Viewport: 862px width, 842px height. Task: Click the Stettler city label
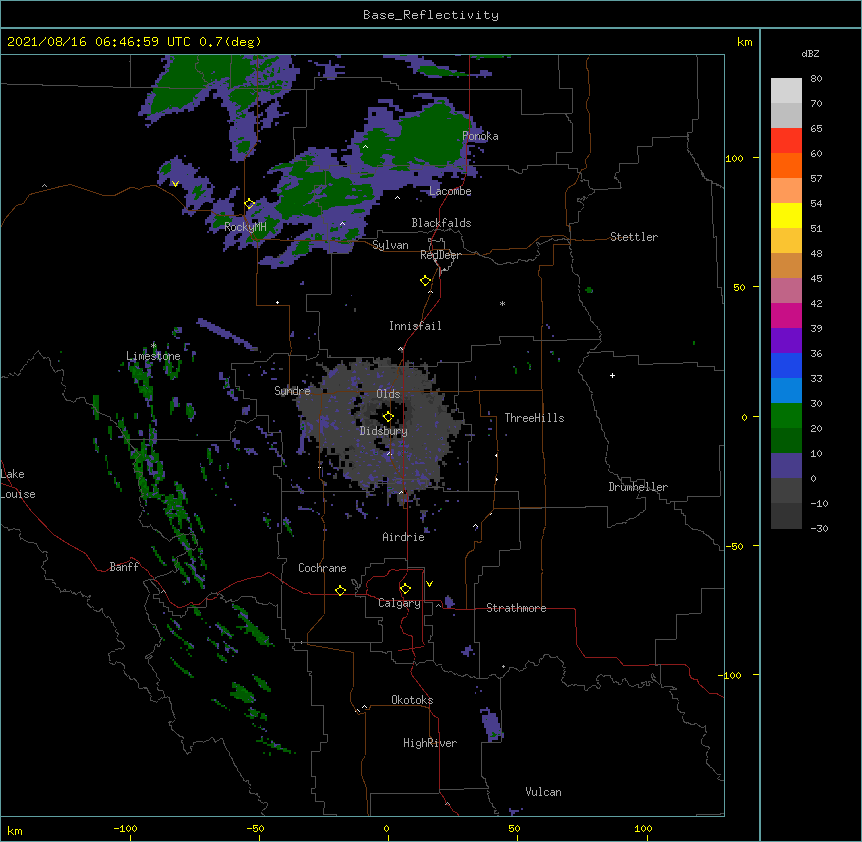(x=634, y=237)
